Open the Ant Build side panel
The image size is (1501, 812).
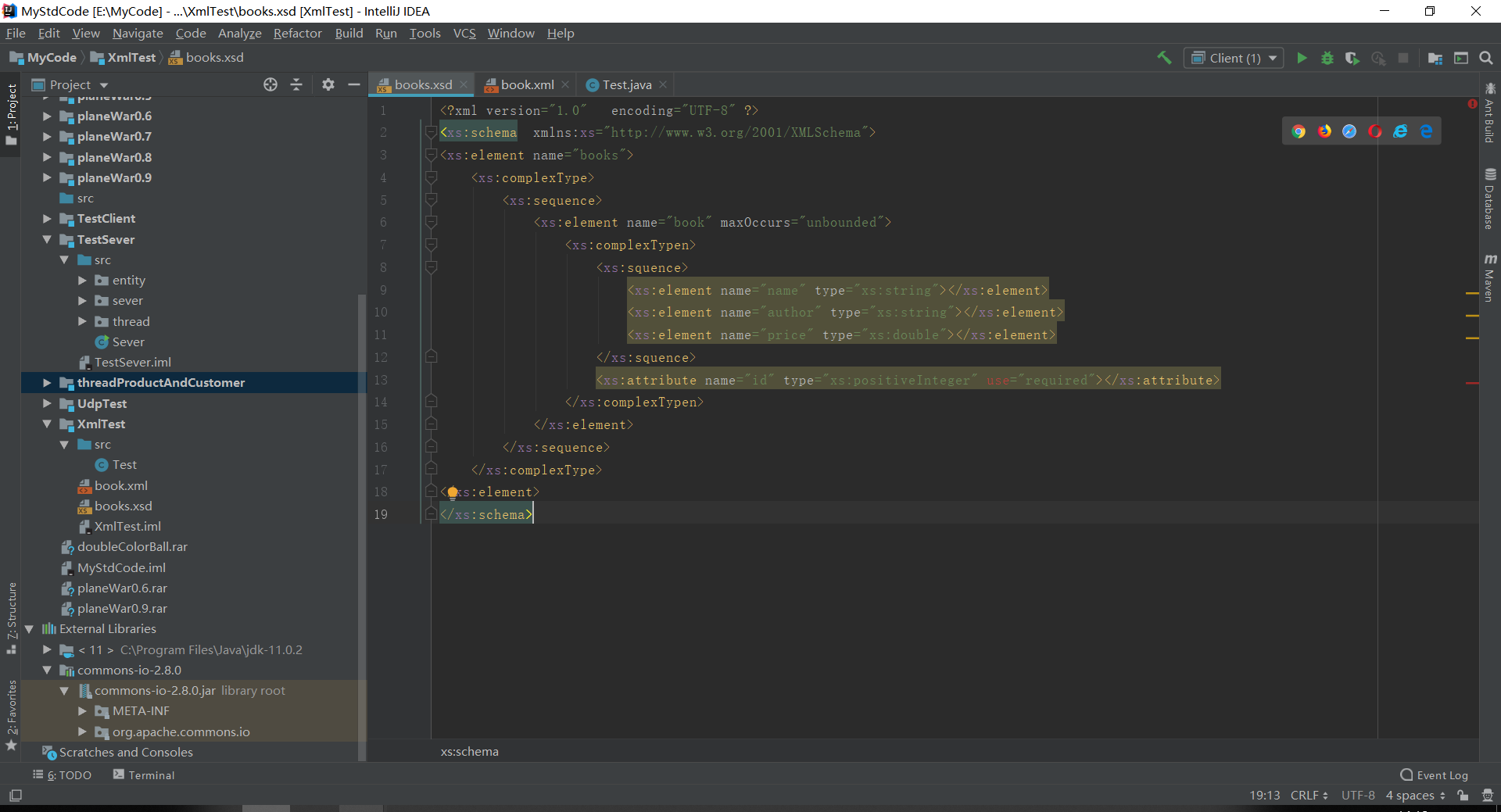1490,113
